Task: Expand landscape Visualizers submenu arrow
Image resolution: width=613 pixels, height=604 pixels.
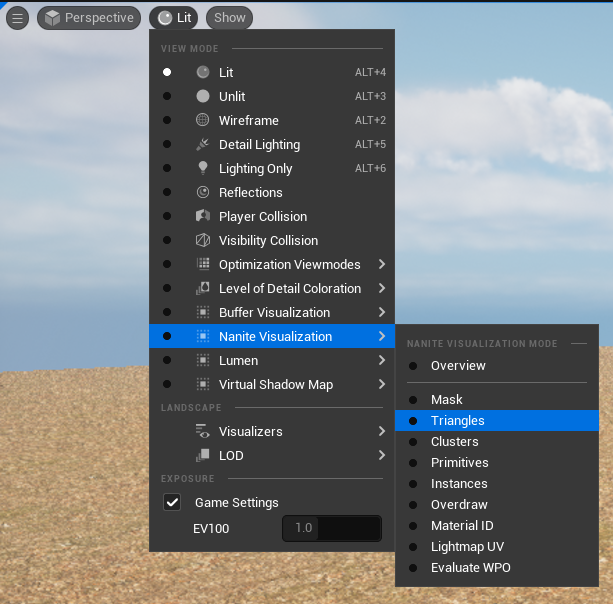Action: click(x=382, y=431)
